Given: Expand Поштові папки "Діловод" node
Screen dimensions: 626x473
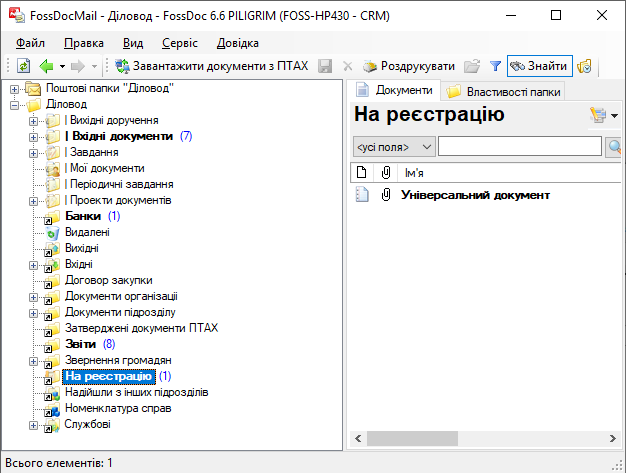Looking at the screenshot, I should tap(14, 89).
